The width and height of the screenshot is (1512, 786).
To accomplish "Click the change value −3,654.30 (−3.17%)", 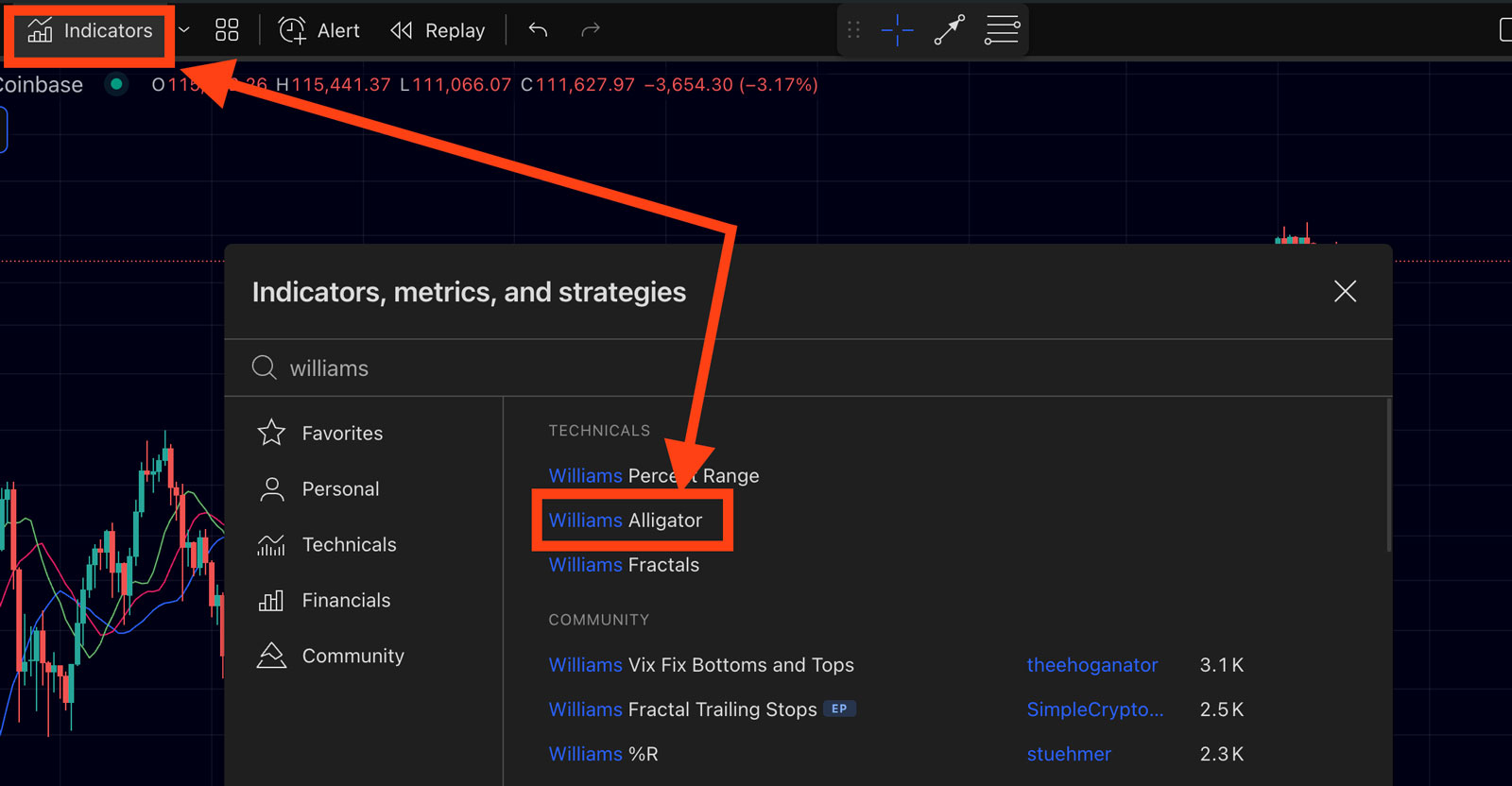I will tap(730, 84).
